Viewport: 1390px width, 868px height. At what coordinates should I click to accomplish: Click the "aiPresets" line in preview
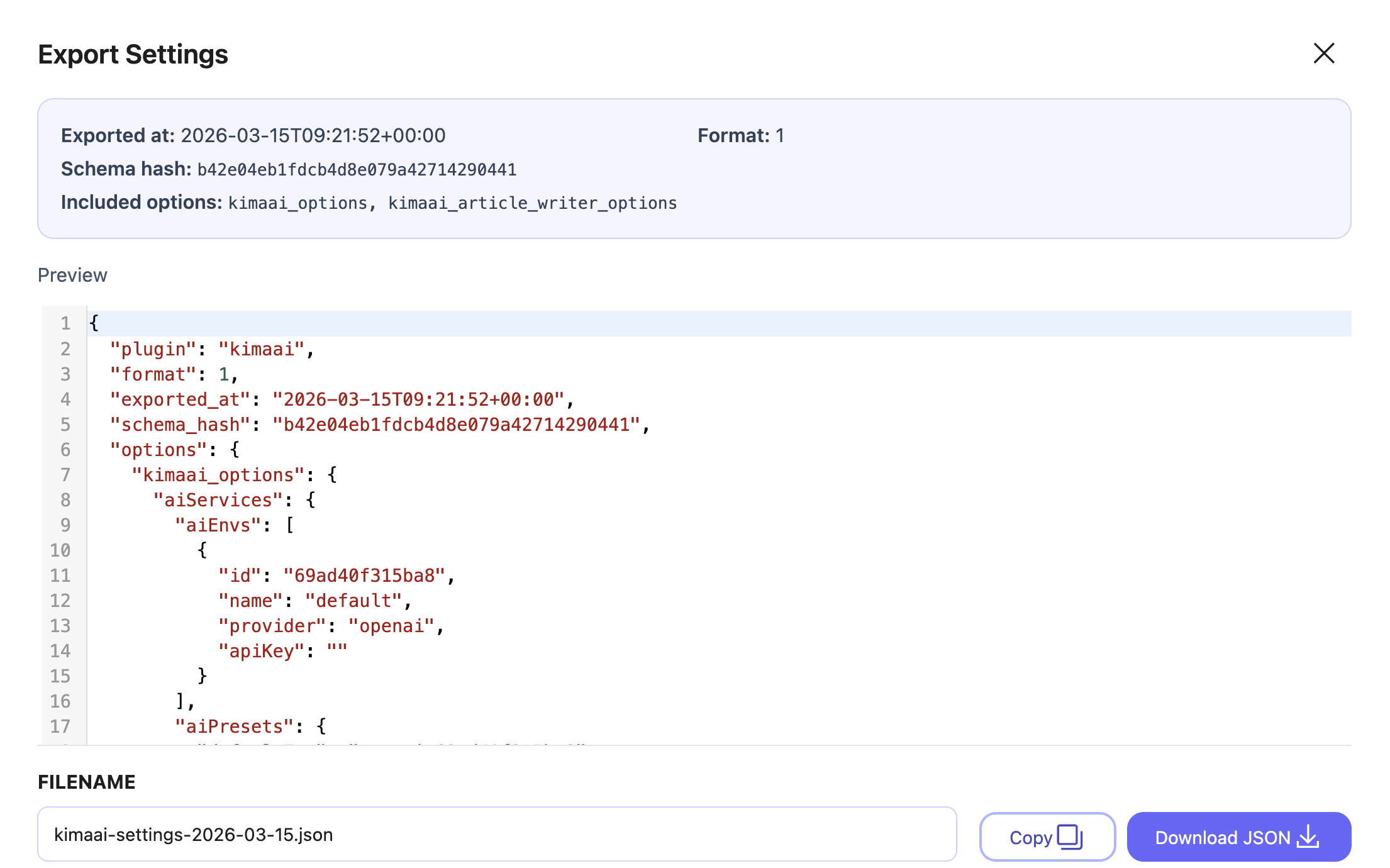point(250,726)
